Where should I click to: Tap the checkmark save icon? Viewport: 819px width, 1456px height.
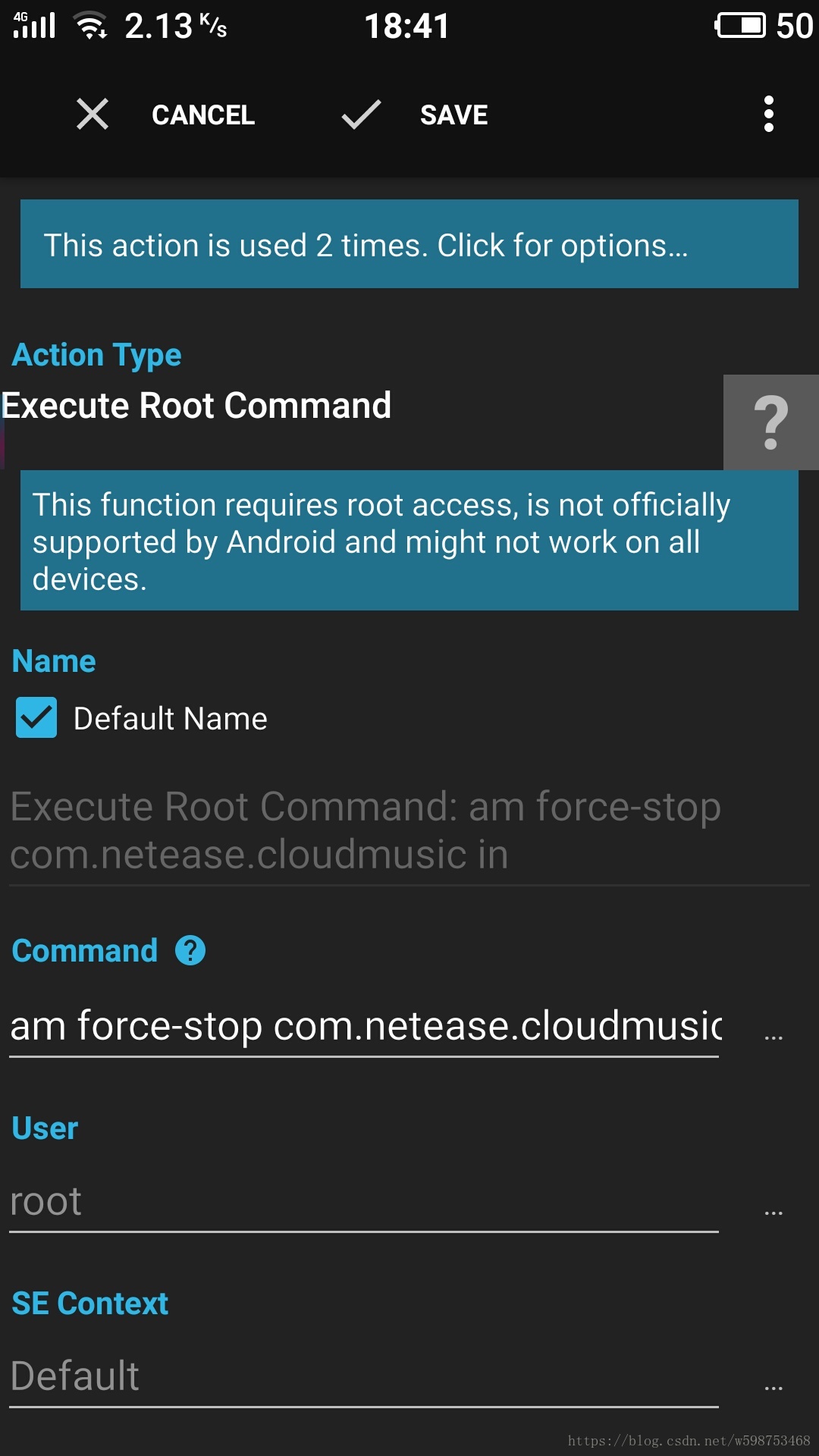(361, 115)
